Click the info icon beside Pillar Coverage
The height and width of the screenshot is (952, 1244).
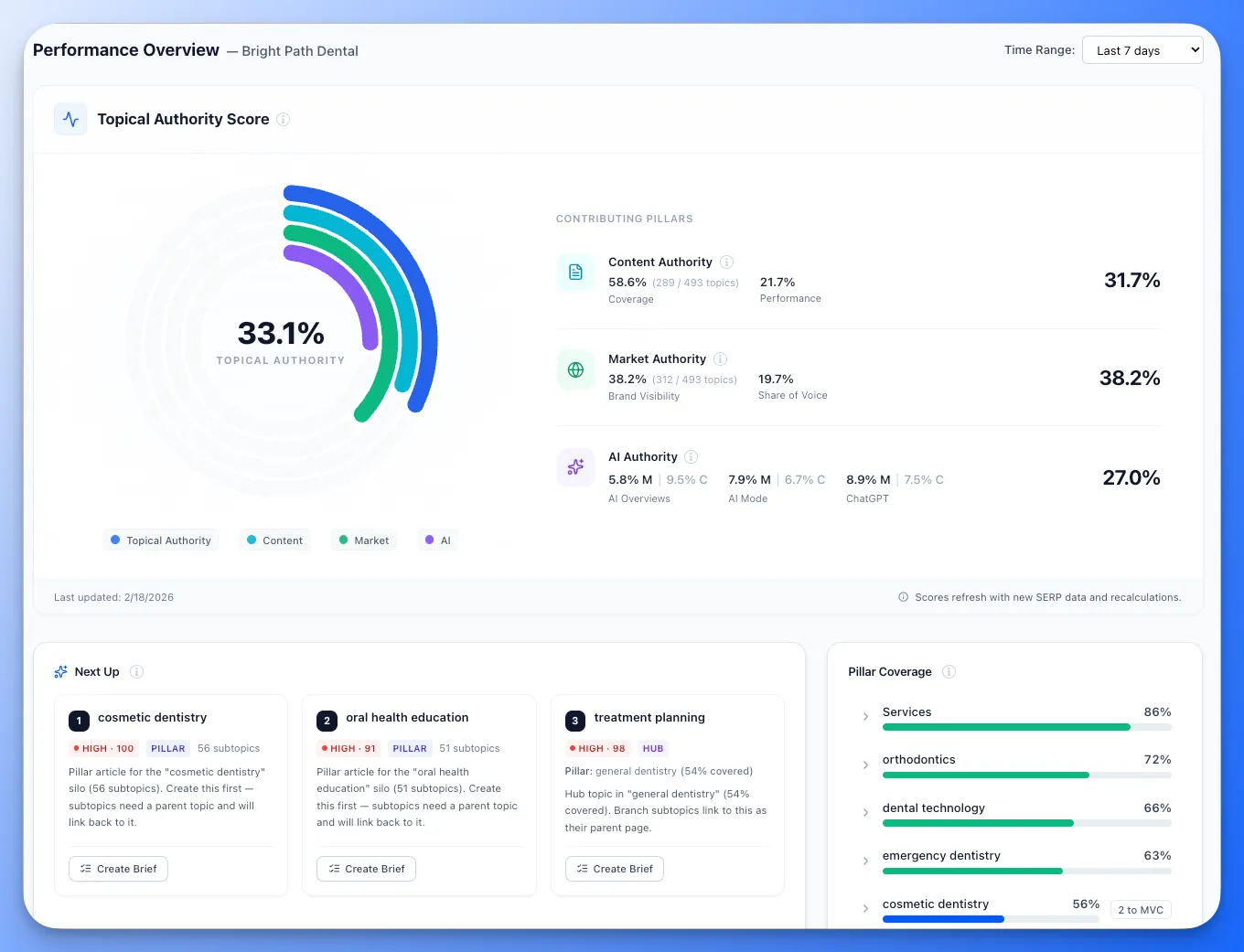[x=949, y=671]
